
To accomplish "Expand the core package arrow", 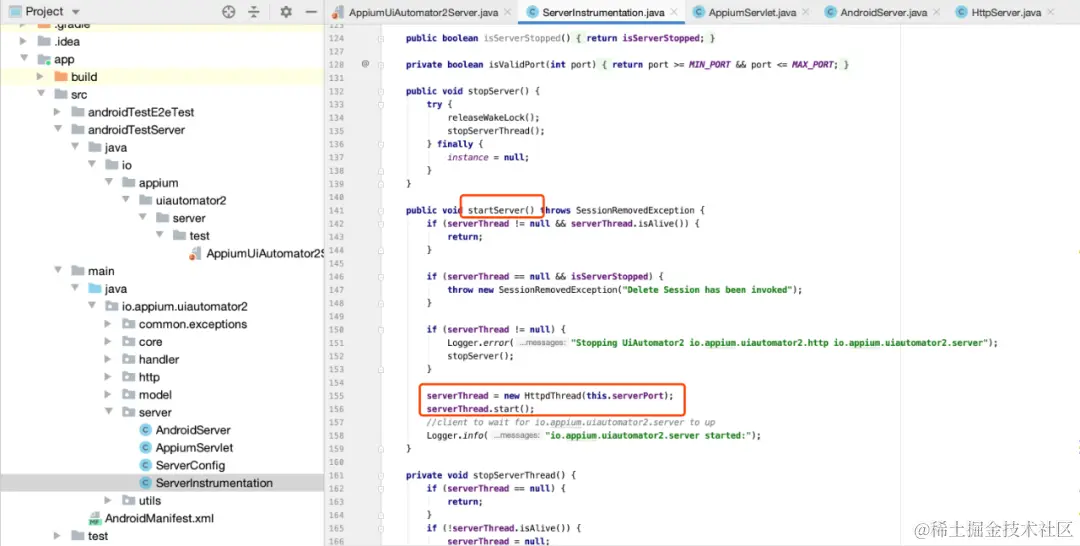I will pyautogui.click(x=108, y=342).
